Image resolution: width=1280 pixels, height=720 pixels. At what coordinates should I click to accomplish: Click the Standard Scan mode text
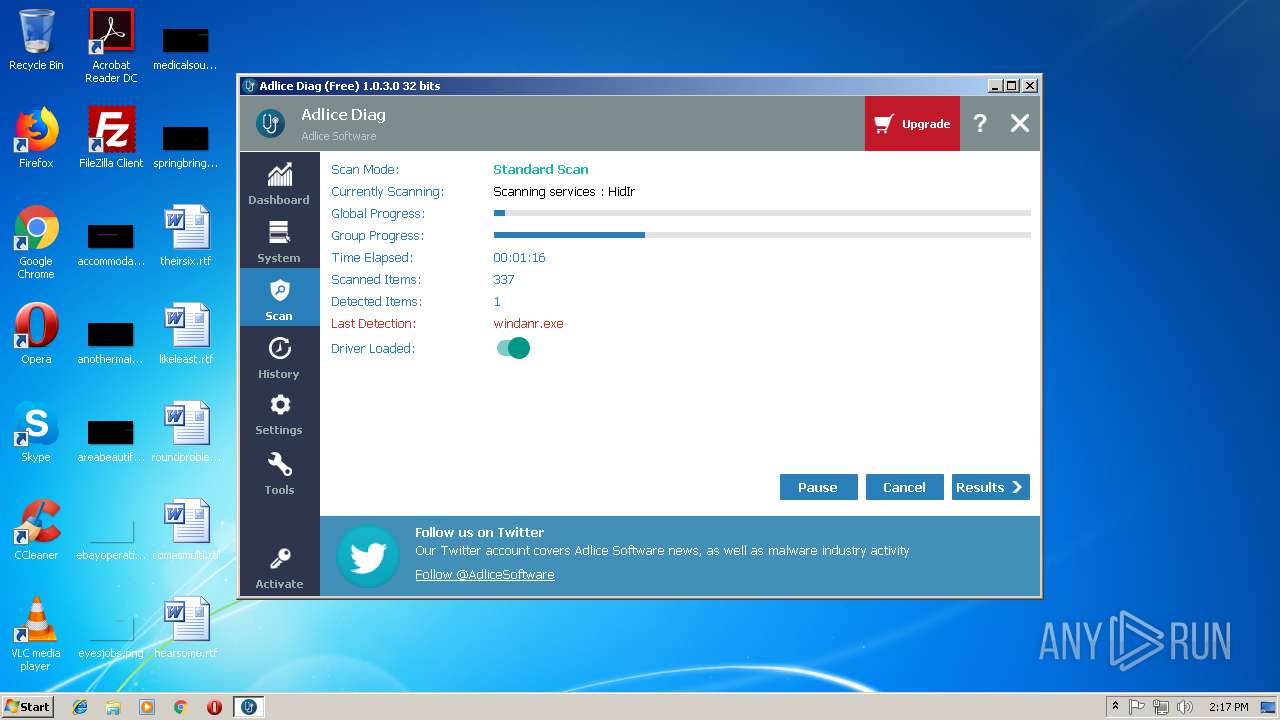540,169
